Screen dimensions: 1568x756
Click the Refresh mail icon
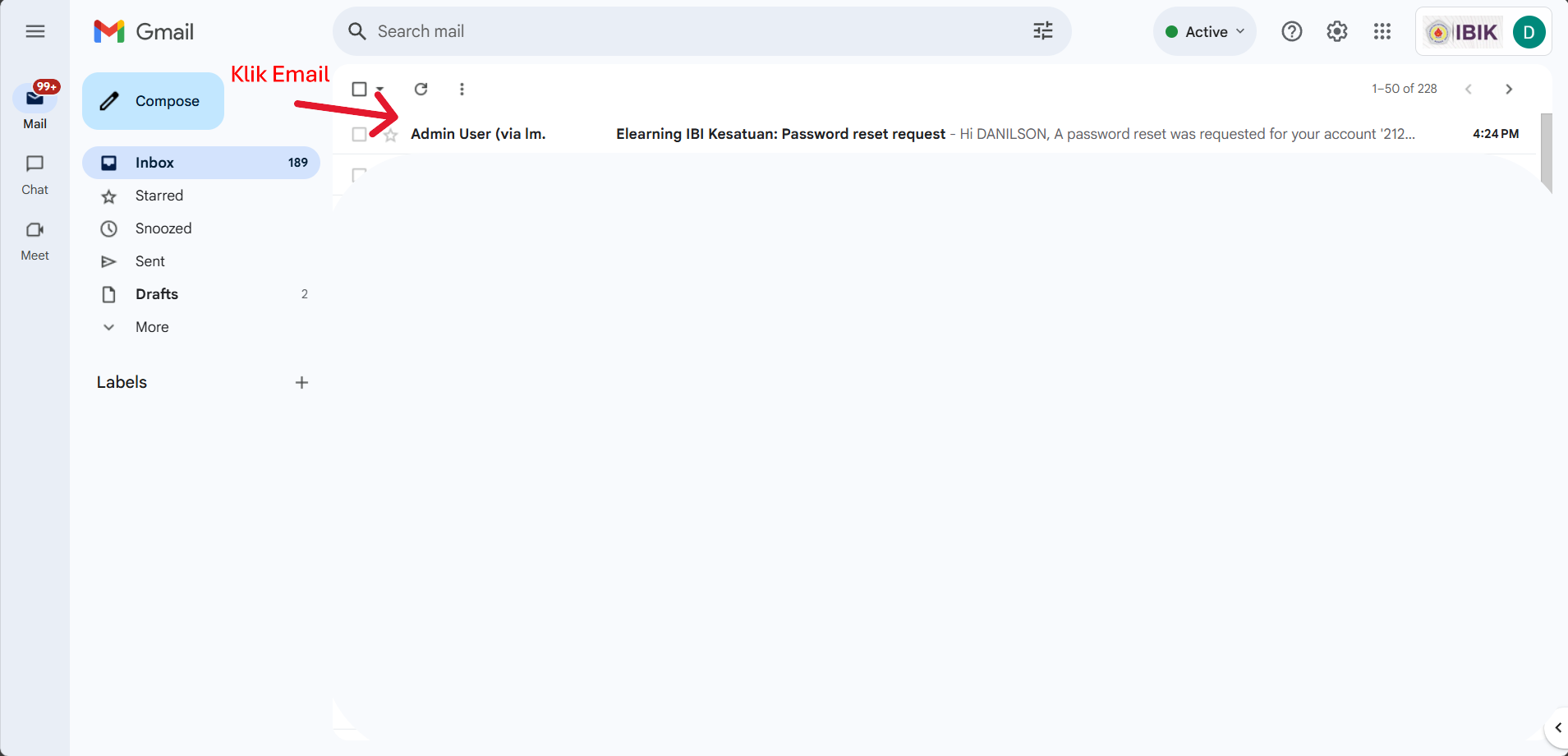click(x=421, y=89)
